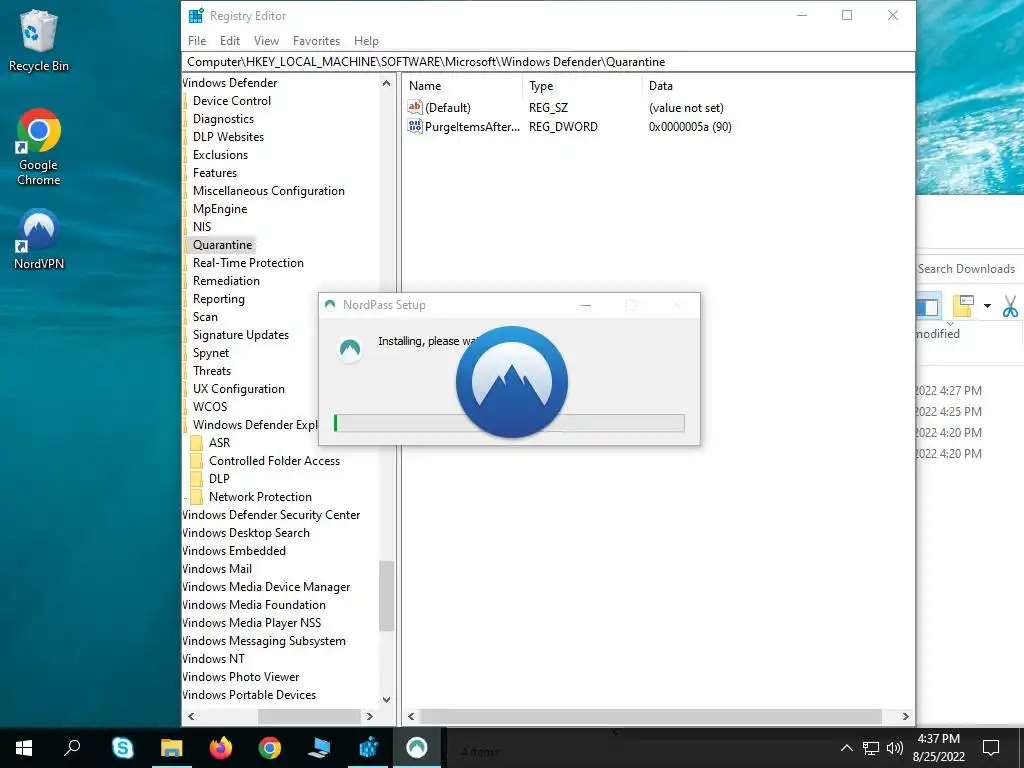Image resolution: width=1024 pixels, height=768 pixels.
Task: Select Windows Defender Security Center key
Action: tap(272, 515)
